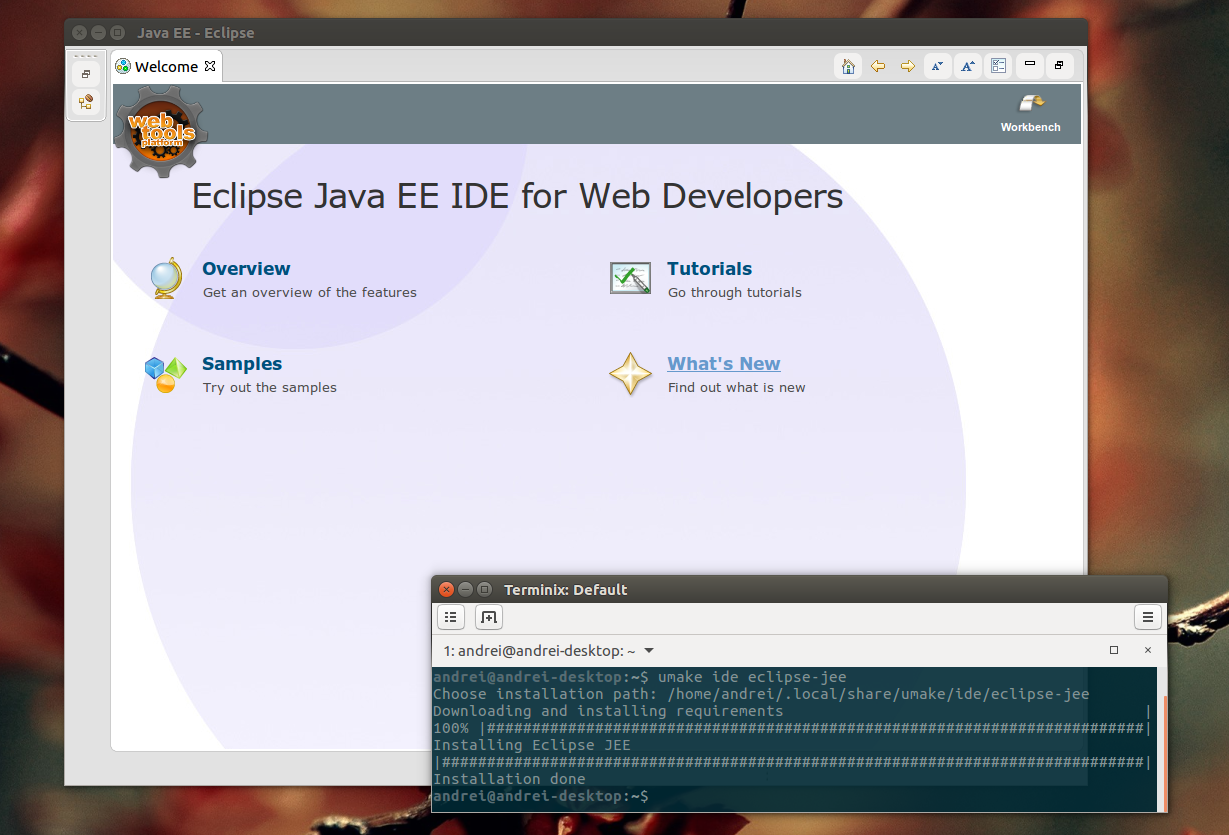Image resolution: width=1229 pixels, height=835 pixels.
Task: Close the Eclipse window
Action: coord(79,32)
